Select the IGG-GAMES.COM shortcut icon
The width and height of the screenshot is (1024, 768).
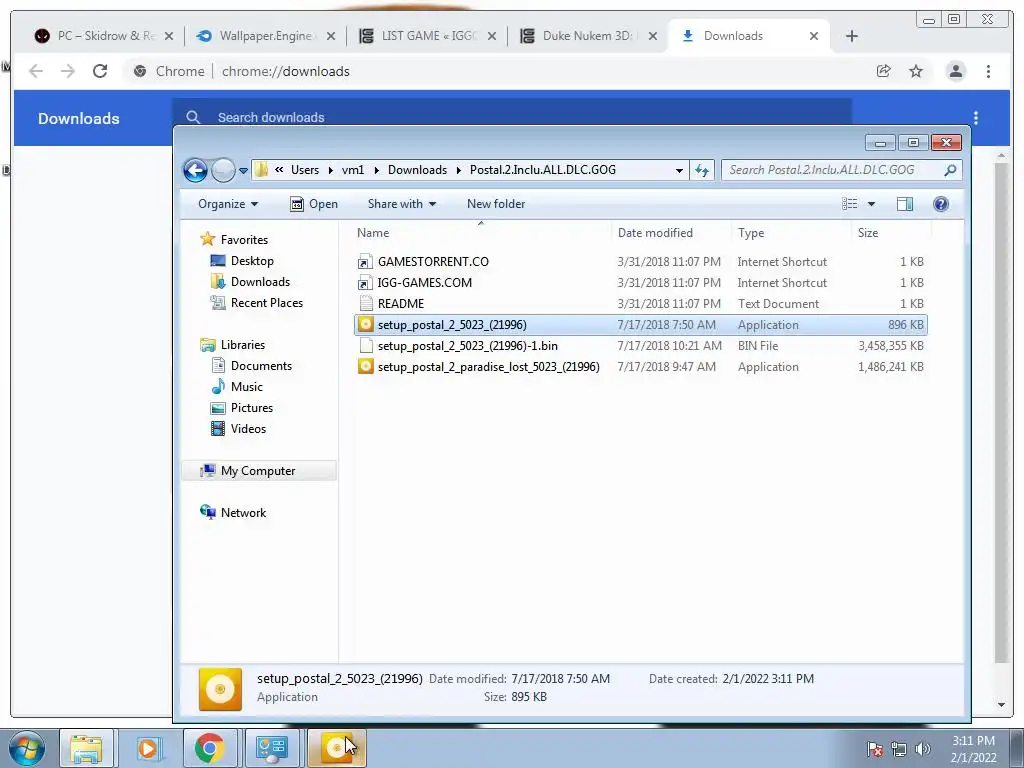365,283
